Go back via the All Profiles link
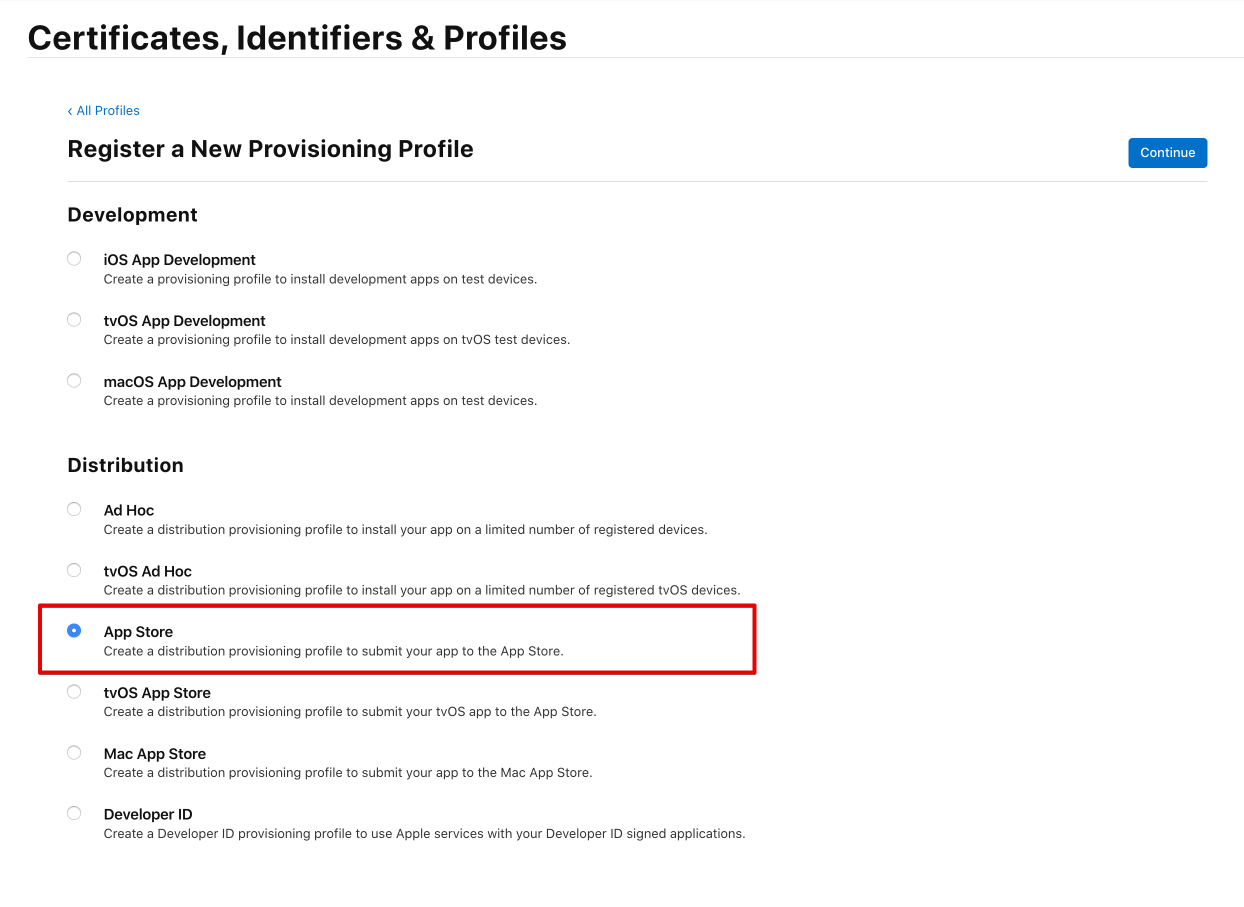The height and width of the screenshot is (907, 1244). 108,110
